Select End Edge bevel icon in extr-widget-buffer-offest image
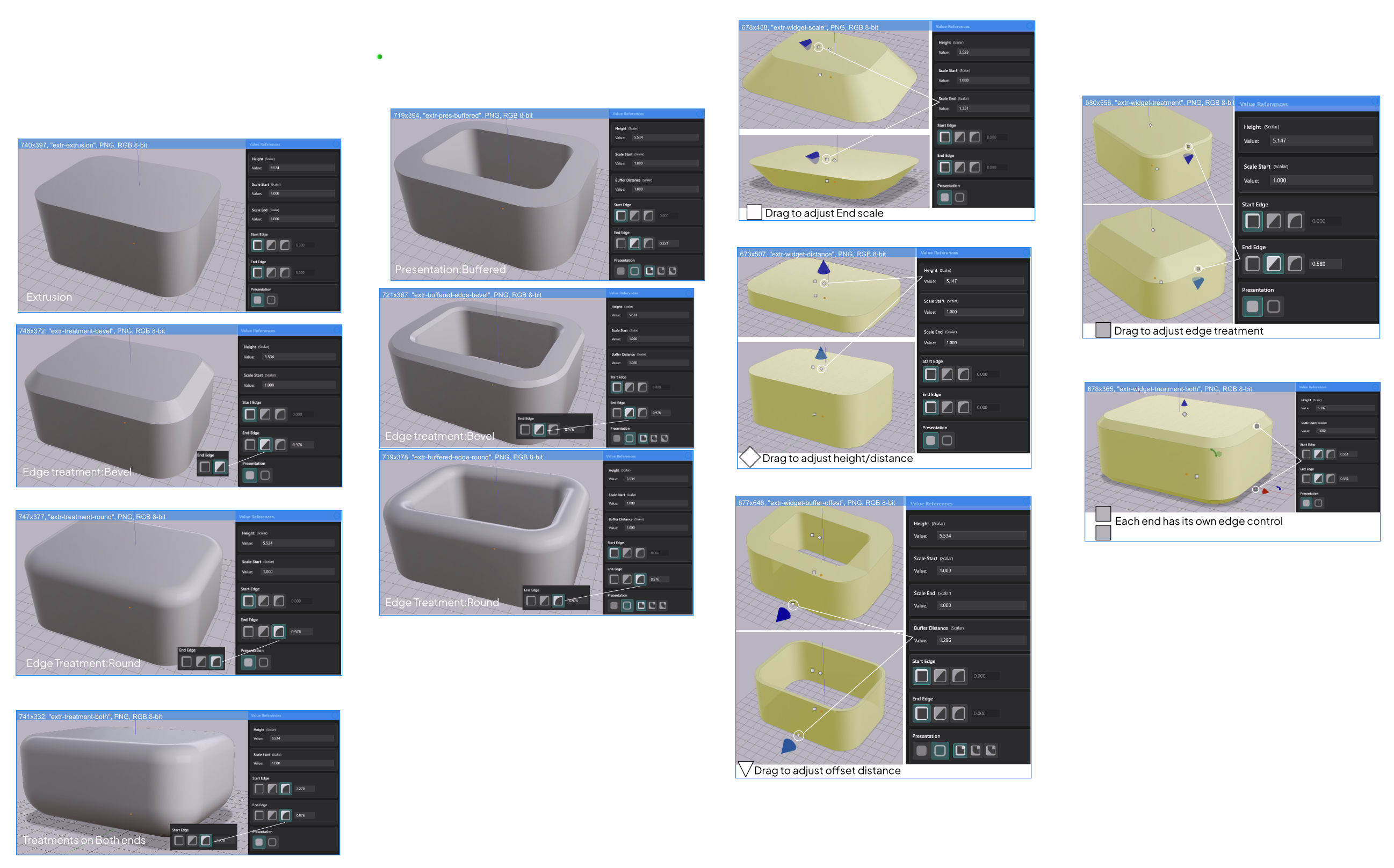 [940, 713]
